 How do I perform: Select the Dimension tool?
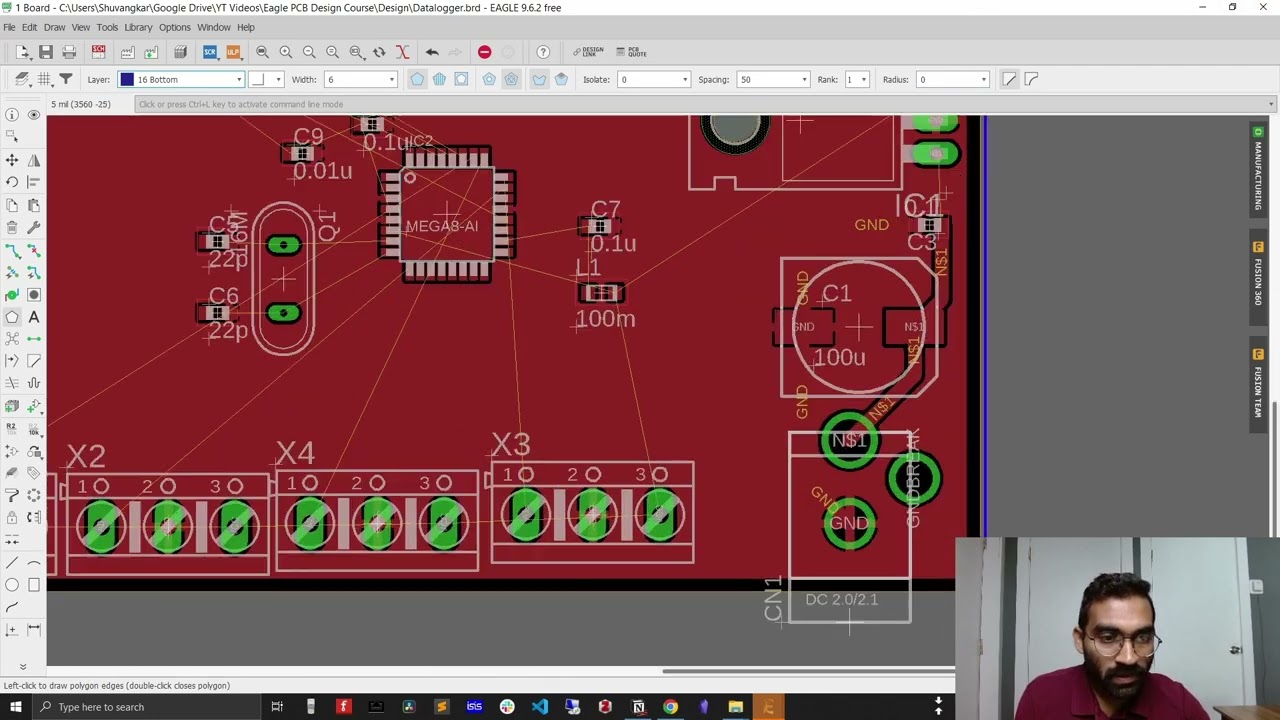click(34, 629)
